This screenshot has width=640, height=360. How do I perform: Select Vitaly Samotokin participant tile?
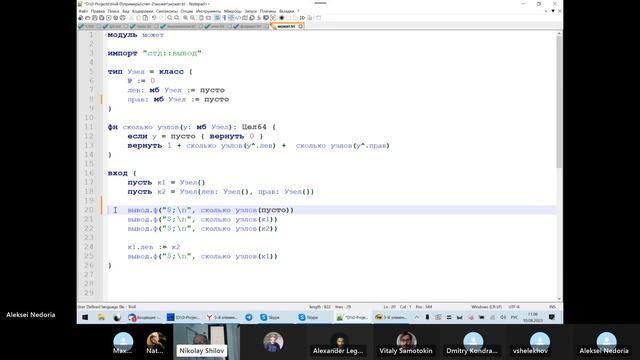coord(406,342)
